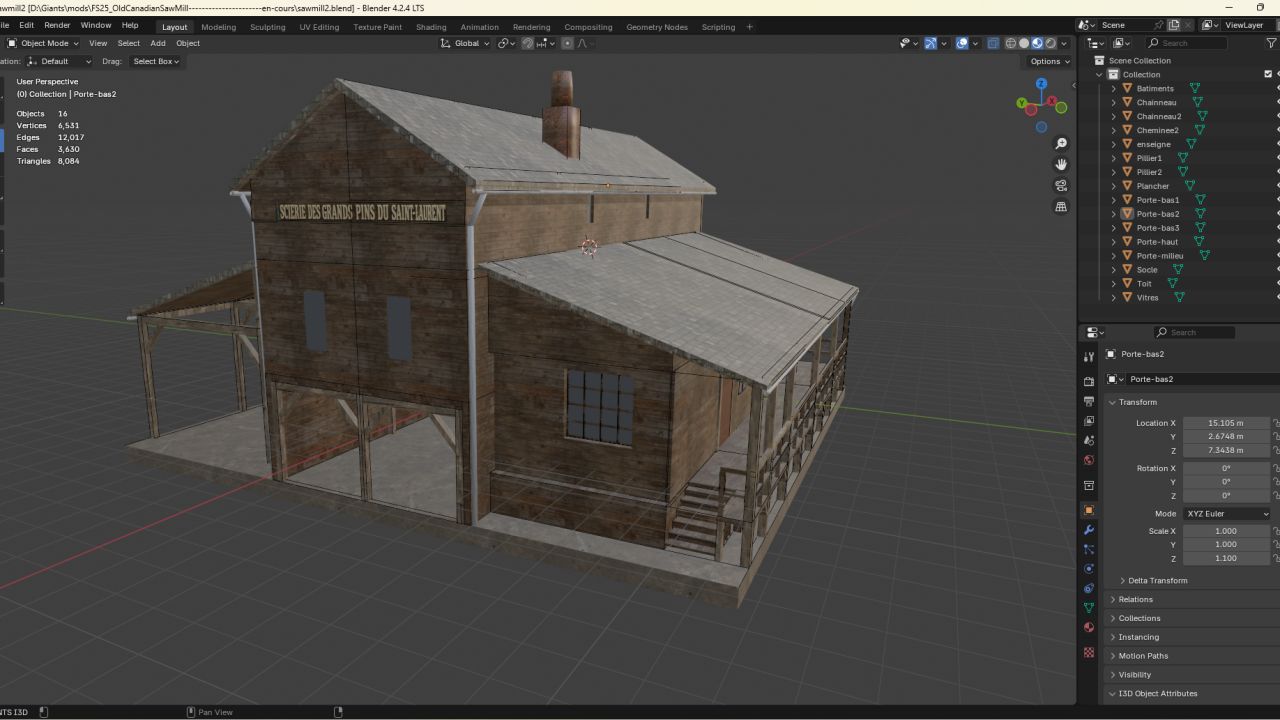Open the Object Data green triangle tab
Image resolution: width=1280 pixels, height=720 pixels.
1089,608
